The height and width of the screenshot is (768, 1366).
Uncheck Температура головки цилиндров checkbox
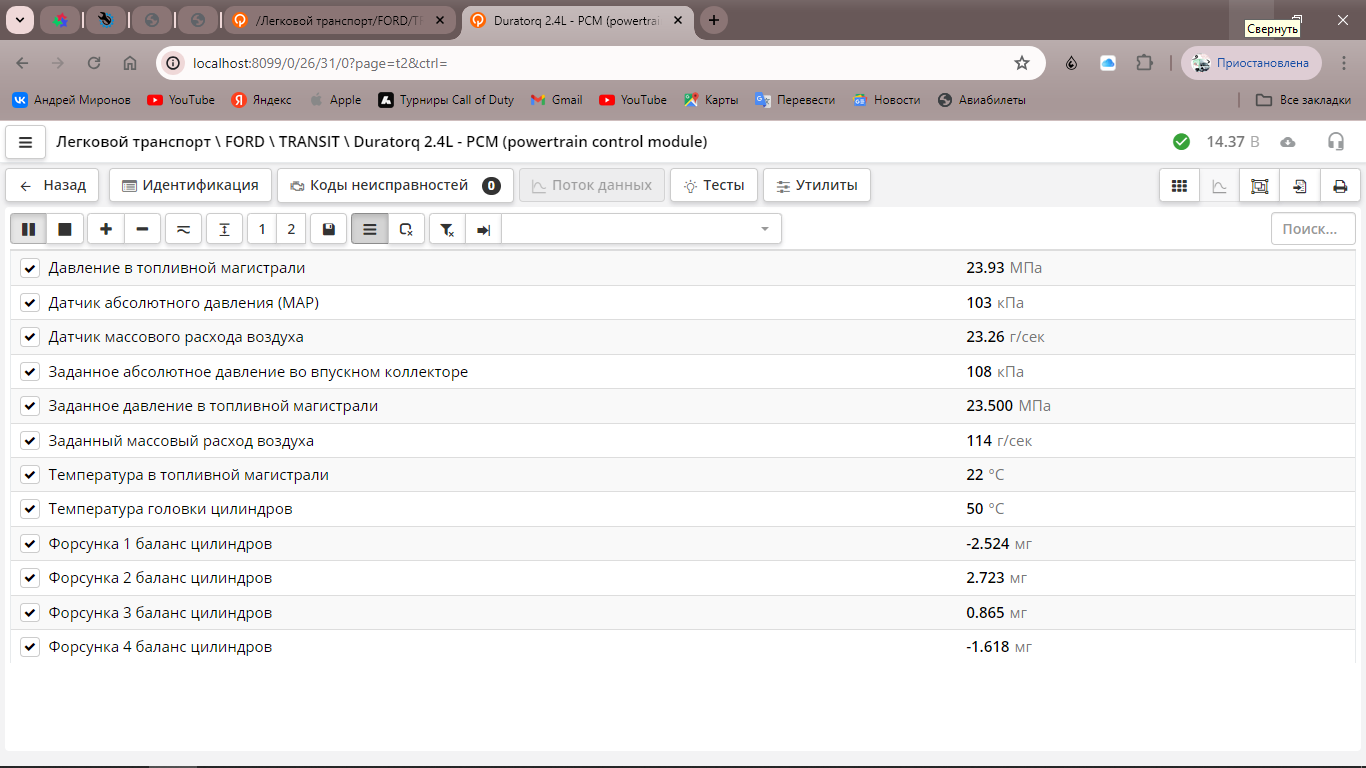(30, 509)
